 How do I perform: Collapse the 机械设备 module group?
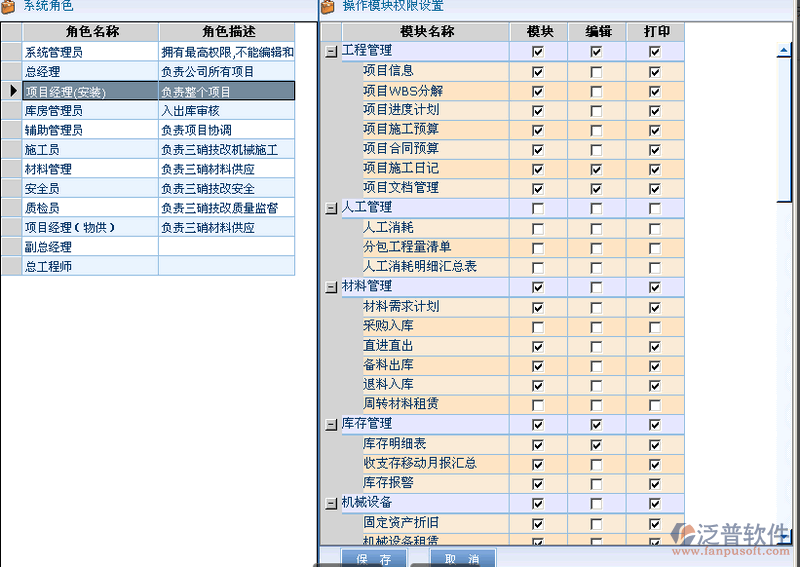pyautogui.click(x=331, y=504)
